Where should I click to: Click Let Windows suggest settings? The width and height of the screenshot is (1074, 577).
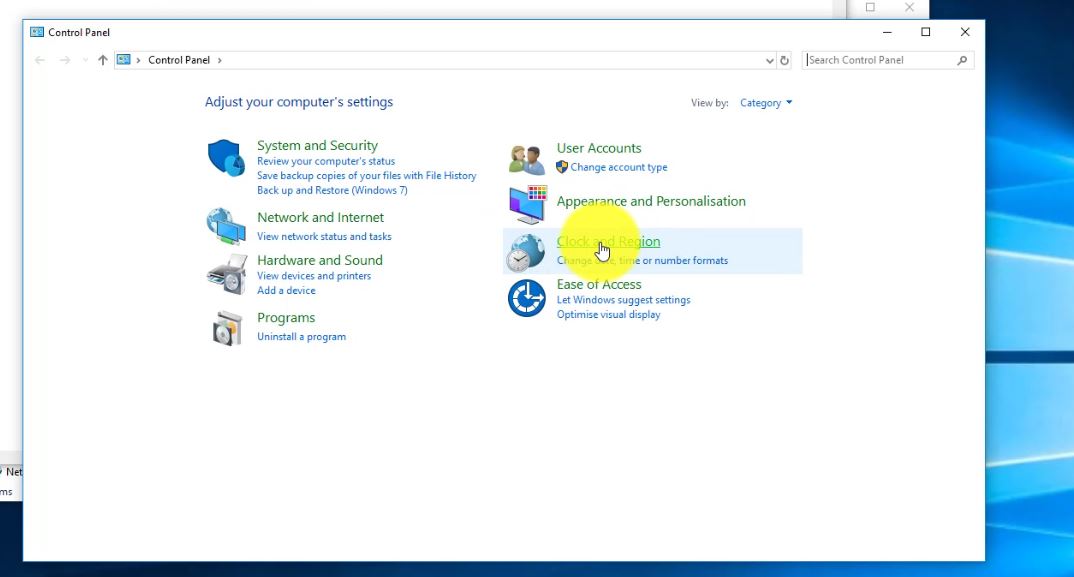click(623, 300)
